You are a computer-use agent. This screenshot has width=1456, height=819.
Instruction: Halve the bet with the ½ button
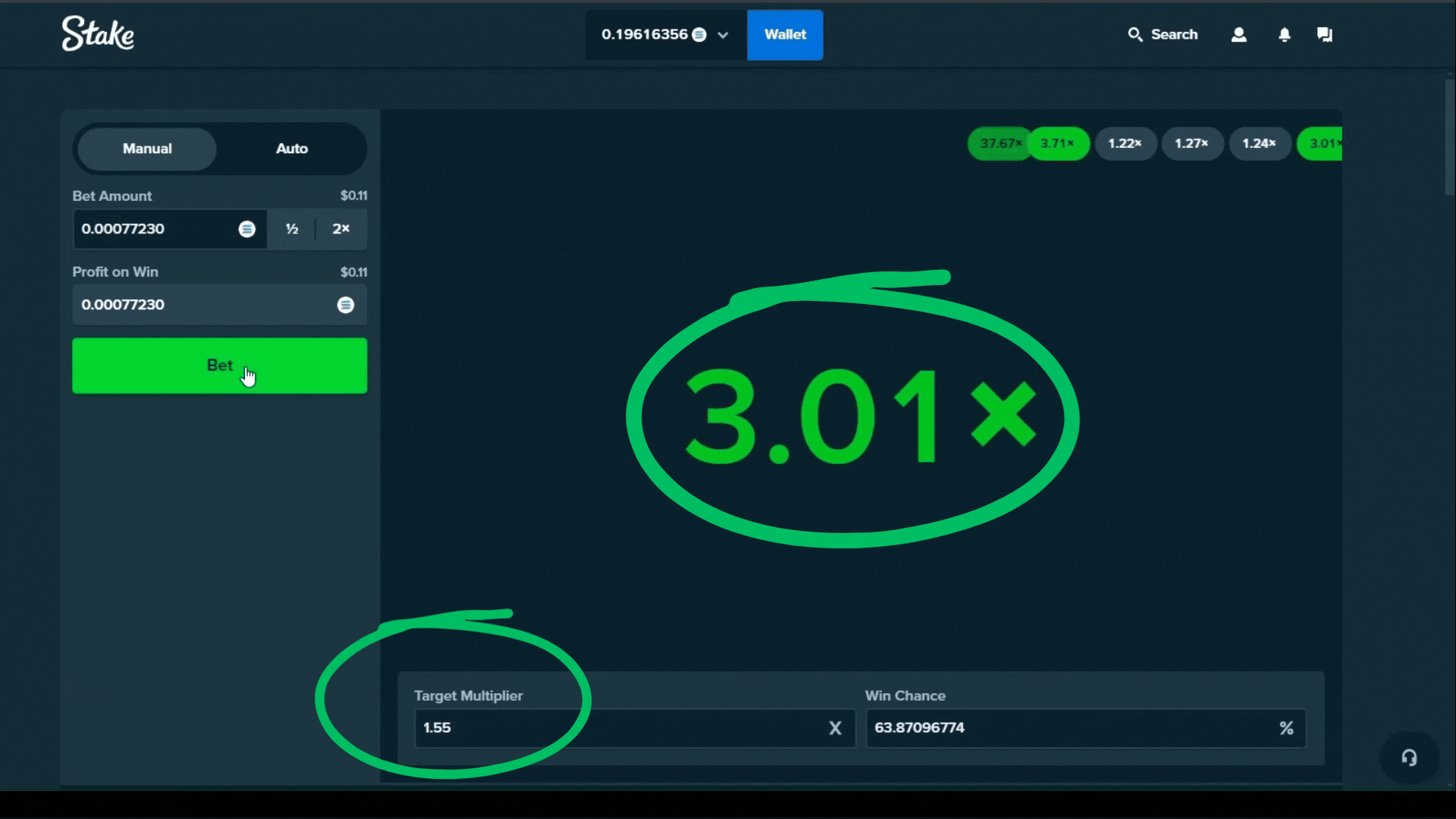coord(292,229)
